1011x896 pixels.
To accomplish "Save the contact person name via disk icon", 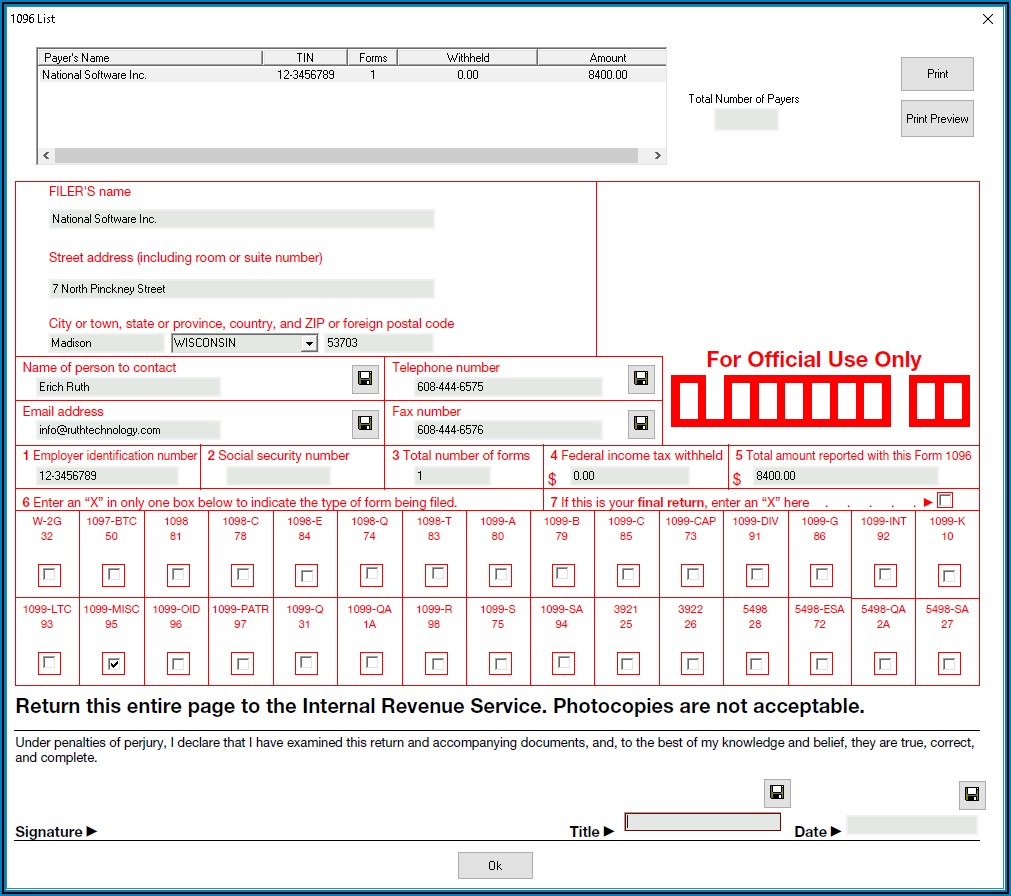I will (x=365, y=379).
